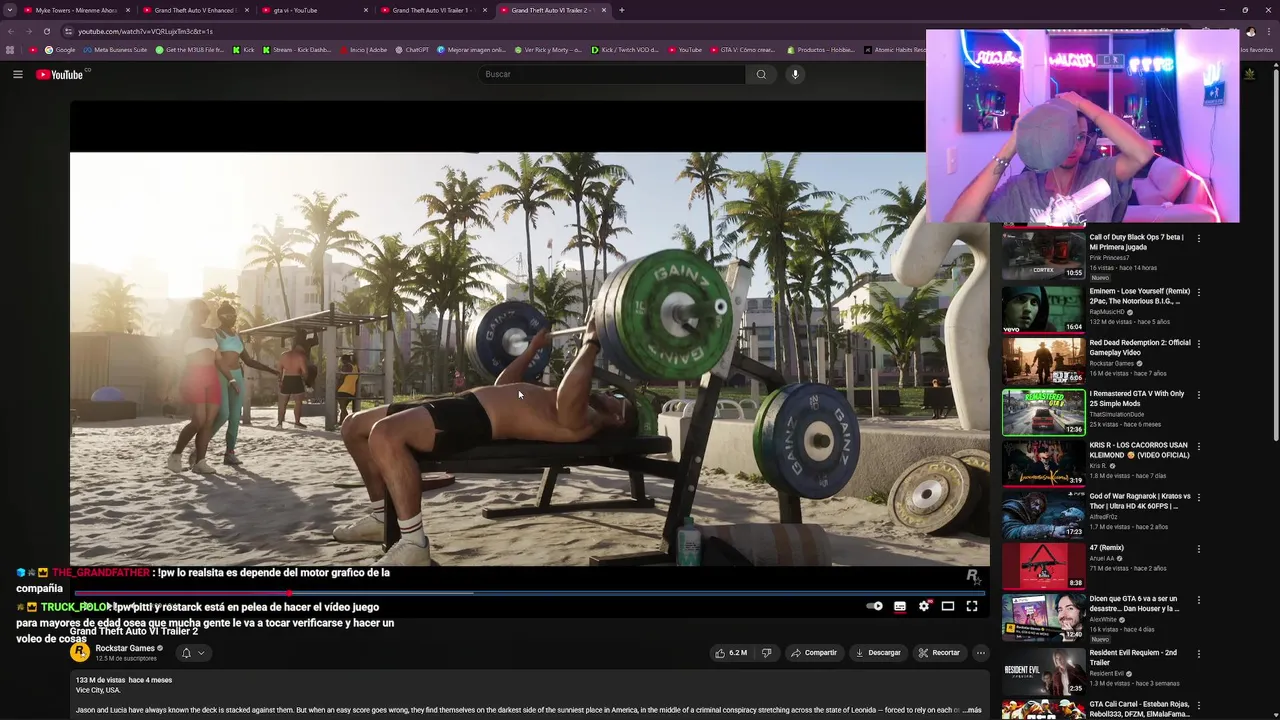Click the address bar URL
Viewport: 1280px width, 720px height.
pyautogui.click(x=146, y=31)
